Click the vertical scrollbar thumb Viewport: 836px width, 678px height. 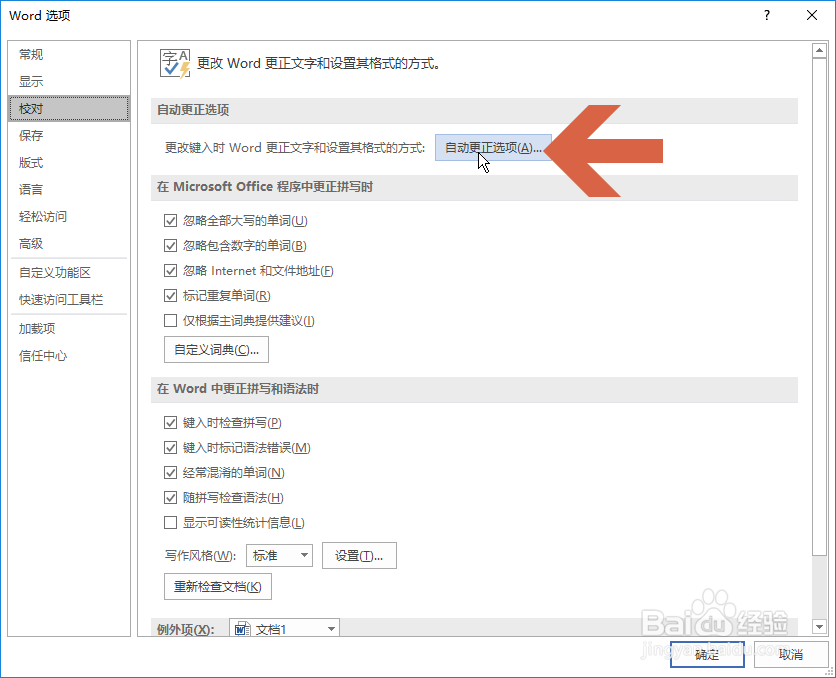(x=819, y=306)
